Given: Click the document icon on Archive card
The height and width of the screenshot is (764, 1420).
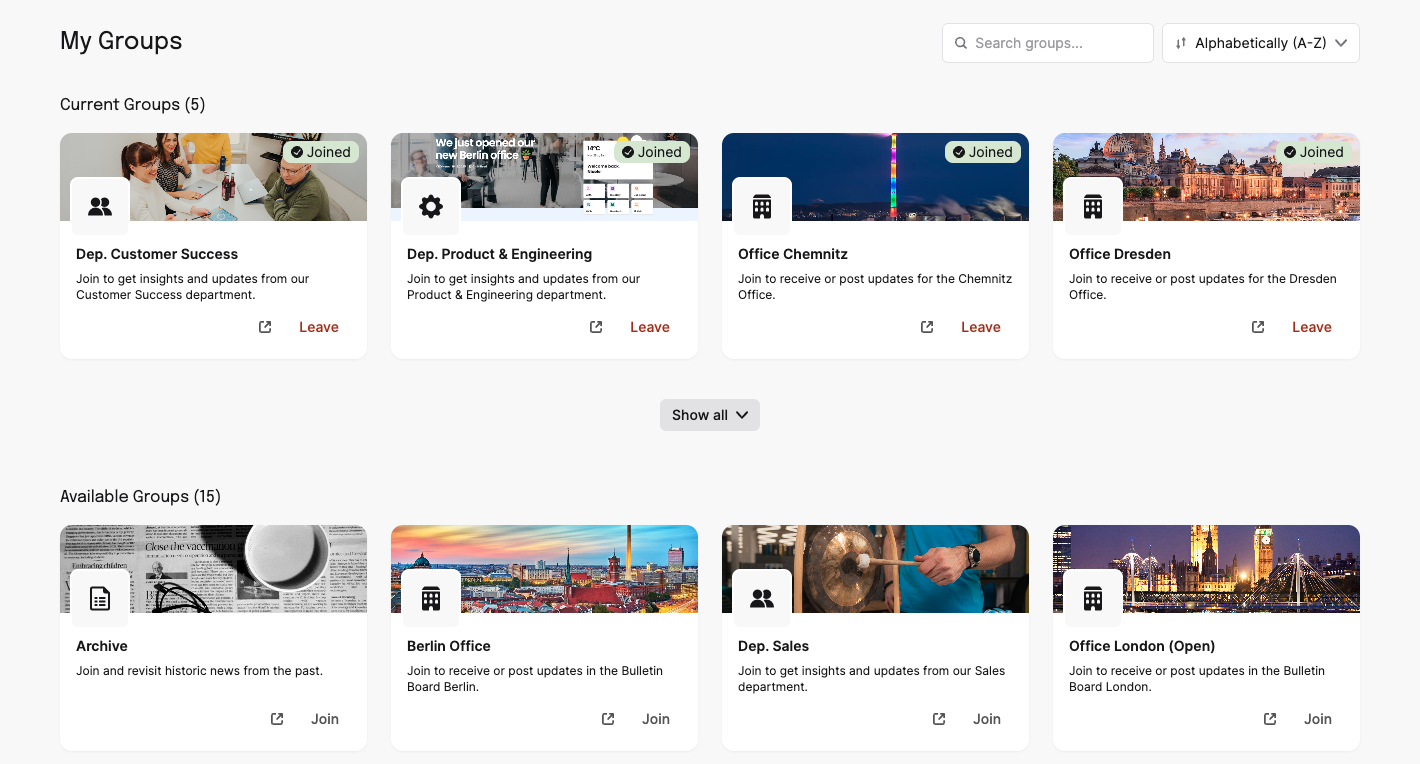Looking at the screenshot, I should coord(100,599).
